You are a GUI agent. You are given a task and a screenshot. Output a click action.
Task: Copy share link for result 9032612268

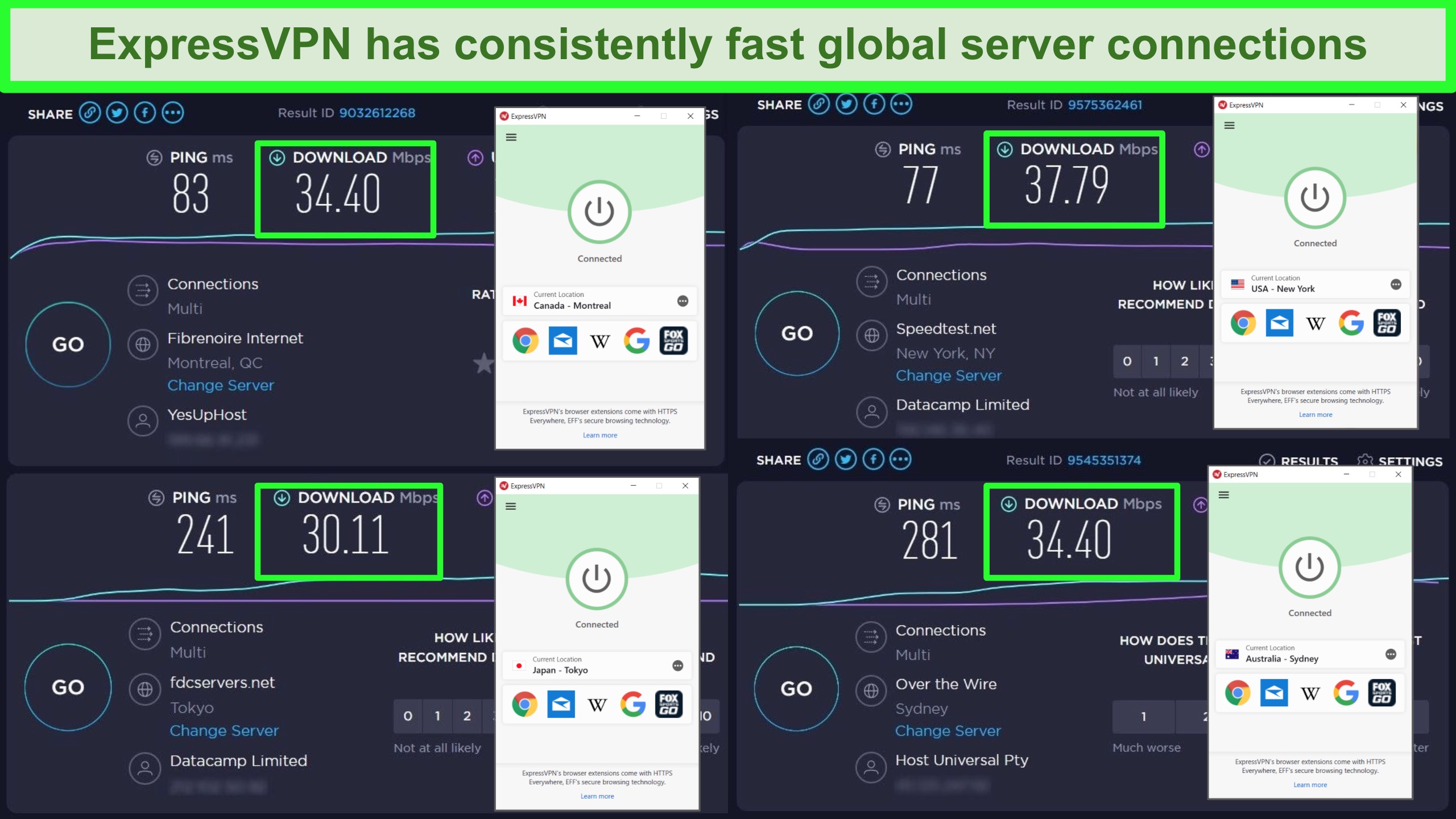tap(89, 113)
